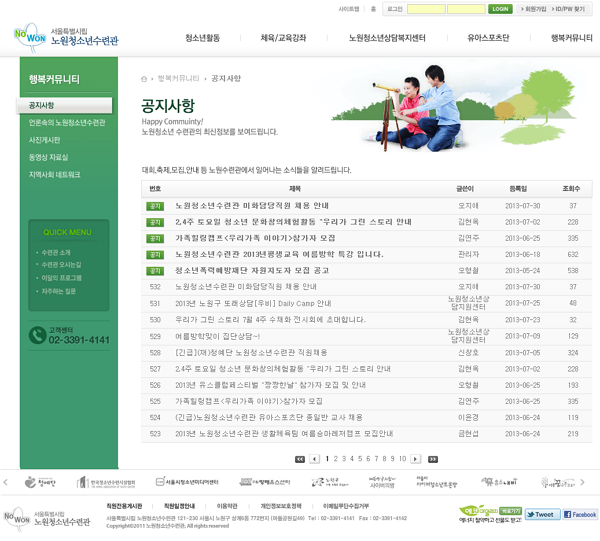Viewport: 600px width, 541px height.
Task: Open the 유아스포츠단 main menu
Action: 488,38
